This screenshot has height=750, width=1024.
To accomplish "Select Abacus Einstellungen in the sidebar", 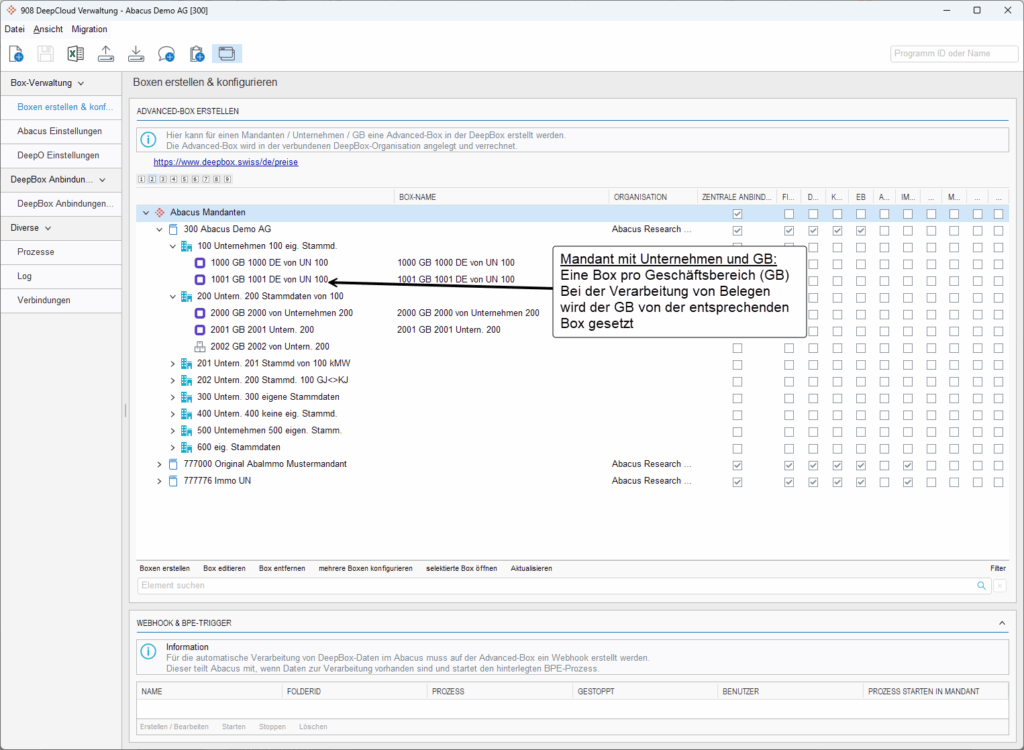I will pyautogui.click(x=58, y=131).
